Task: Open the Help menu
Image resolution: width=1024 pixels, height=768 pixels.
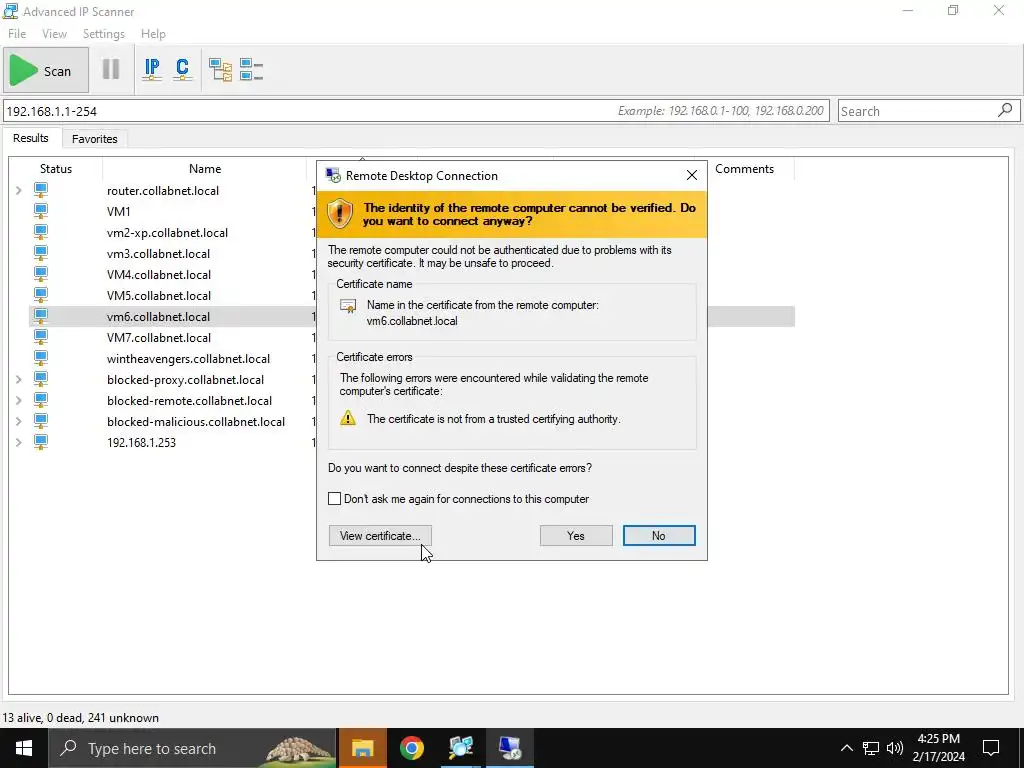Action: tap(153, 34)
